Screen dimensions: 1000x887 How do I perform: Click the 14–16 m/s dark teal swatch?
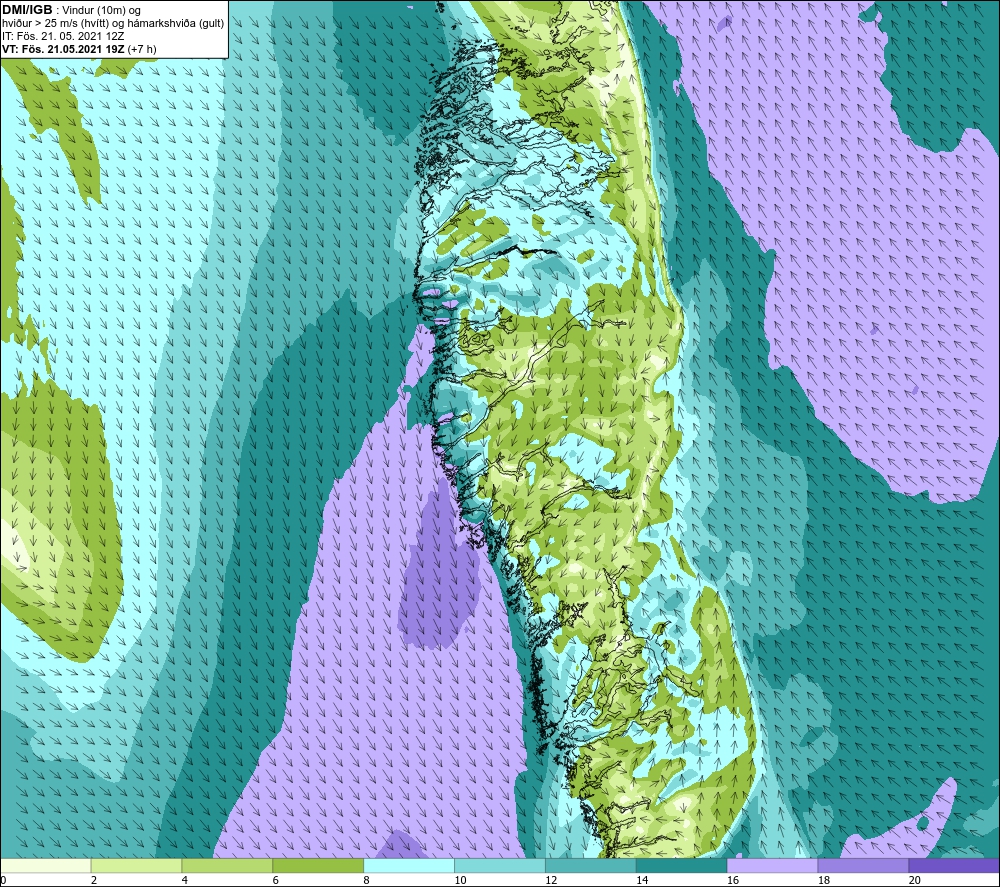pos(681,866)
